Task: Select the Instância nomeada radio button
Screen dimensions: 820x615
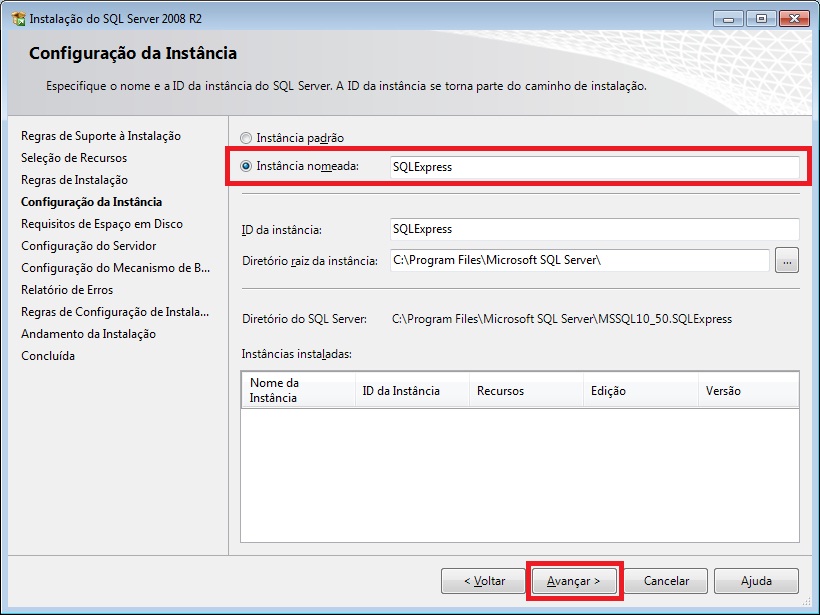Action: (246, 166)
